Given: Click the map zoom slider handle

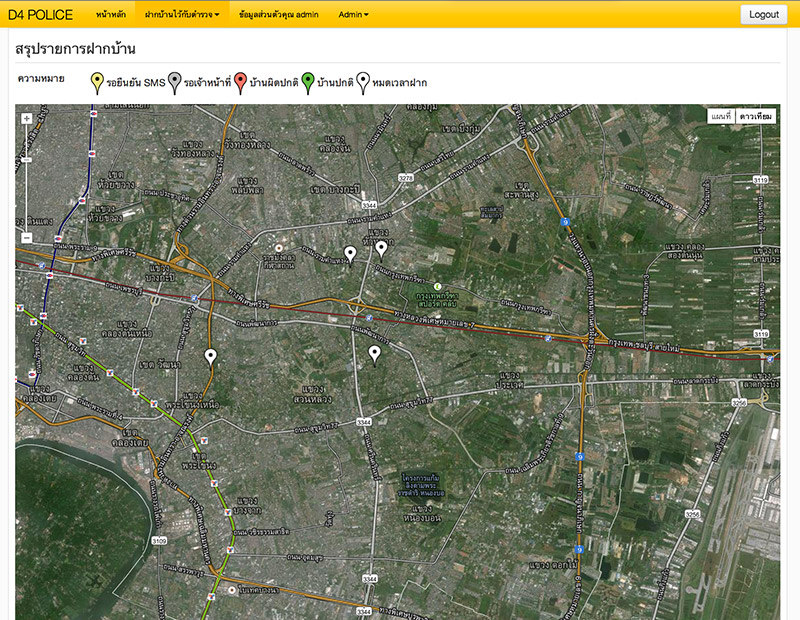Looking at the screenshot, I should 26,158.
